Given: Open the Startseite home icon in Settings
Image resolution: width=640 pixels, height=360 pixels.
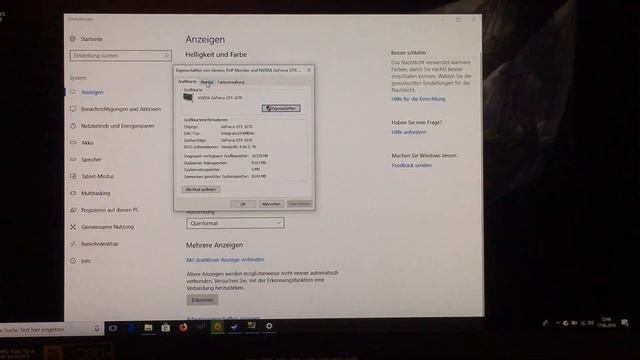Looking at the screenshot, I should coord(73,39).
